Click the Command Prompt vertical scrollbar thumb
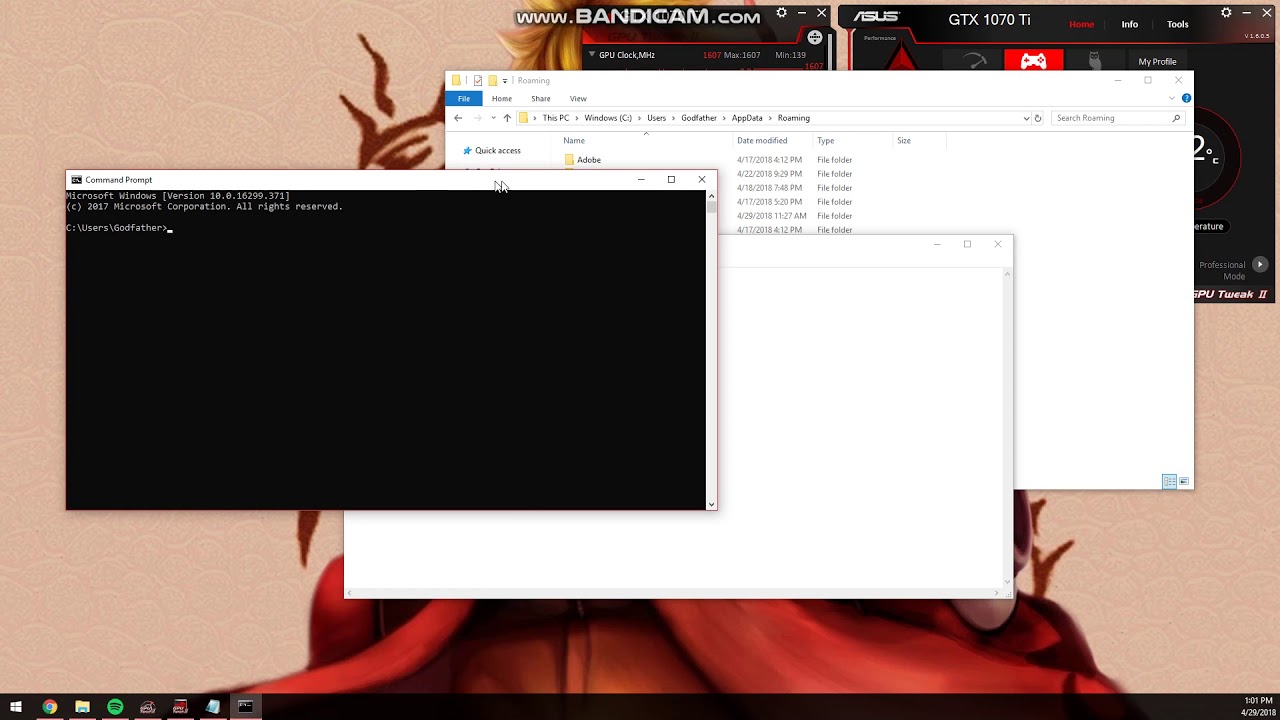This screenshot has height=720, width=1280. tap(712, 207)
